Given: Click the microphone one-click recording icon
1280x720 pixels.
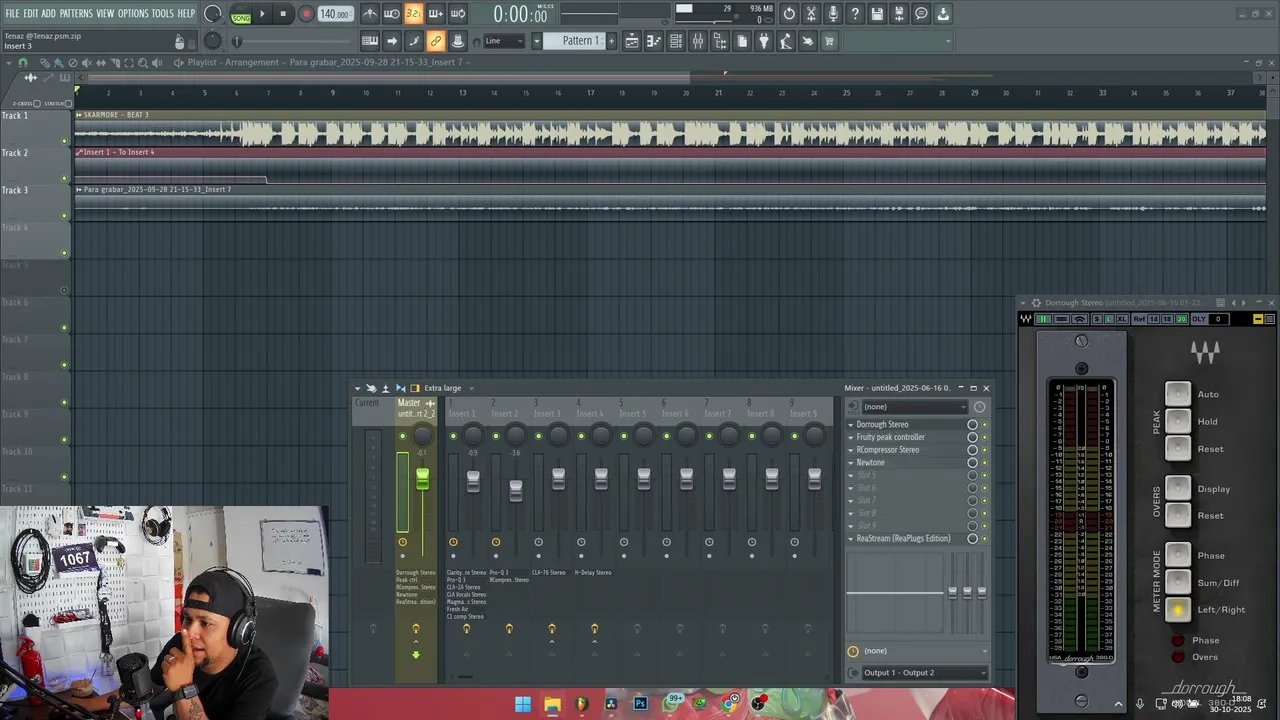Looking at the screenshot, I should [833, 14].
